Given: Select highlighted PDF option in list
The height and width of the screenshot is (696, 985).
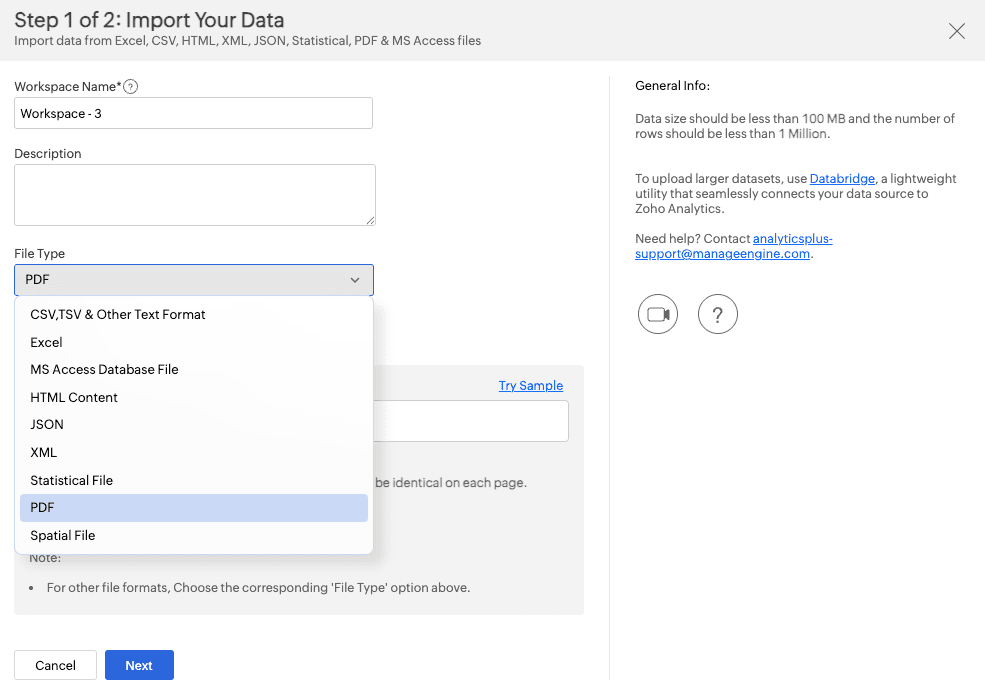Looking at the screenshot, I should click(x=193, y=508).
